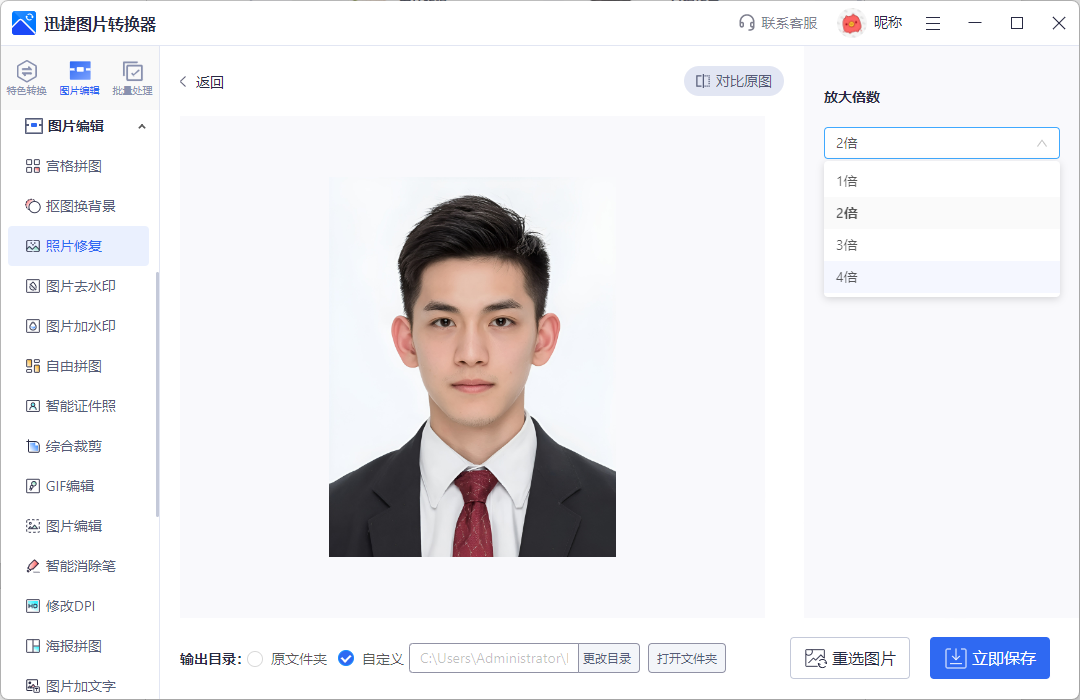Open the hamburger main menu
Image resolution: width=1080 pixels, height=700 pixels.
click(933, 23)
